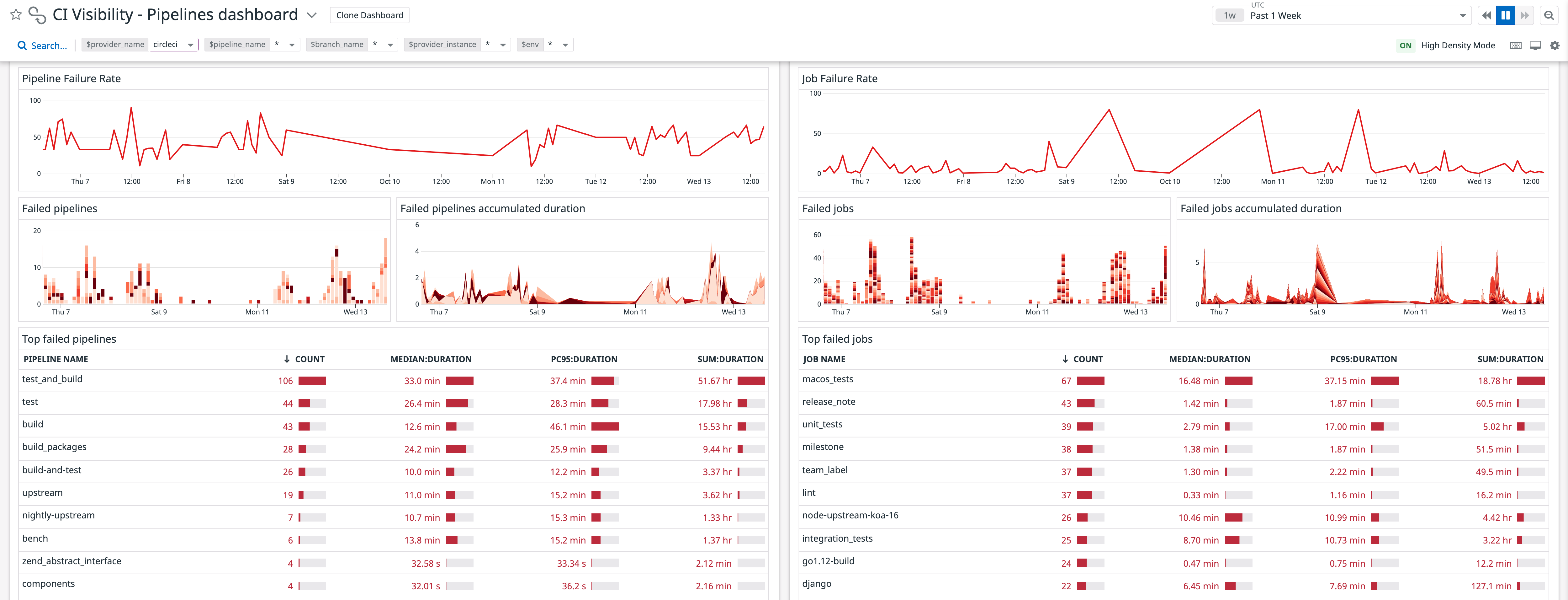Viewport: 1568px width, 600px height.
Task: Activate TV/fullscreen mode via the monitor icon
Action: click(x=1535, y=45)
